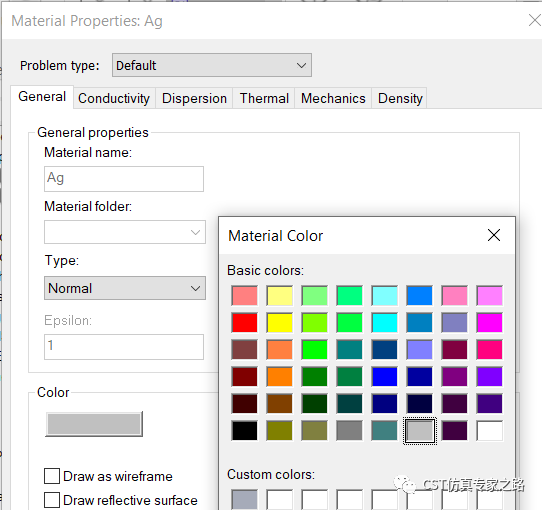The image size is (542, 510).
Task: Switch to the Thermal tab
Action: click(264, 99)
